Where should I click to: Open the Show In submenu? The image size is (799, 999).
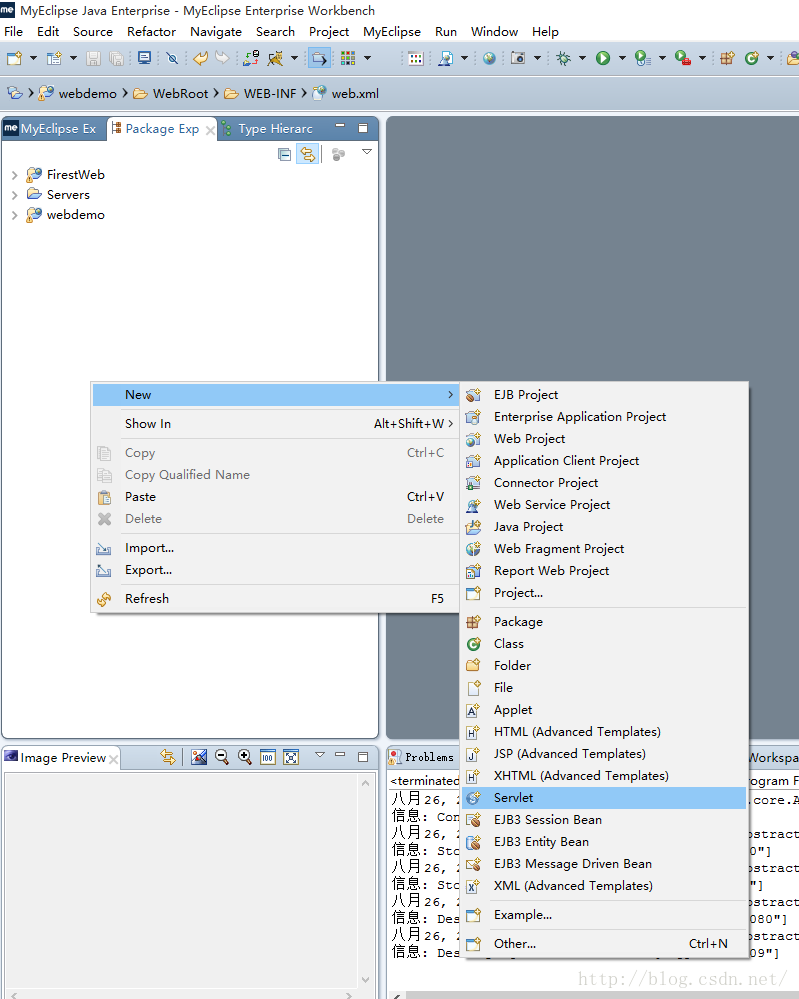(275, 424)
